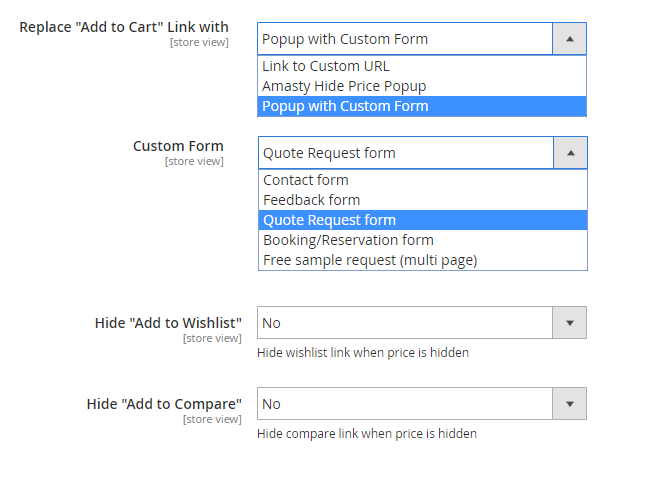The width and height of the screenshot is (656, 493).
Task: Expand Hide "Add to Wishlist" dropdown arrow
Action: (x=570, y=323)
